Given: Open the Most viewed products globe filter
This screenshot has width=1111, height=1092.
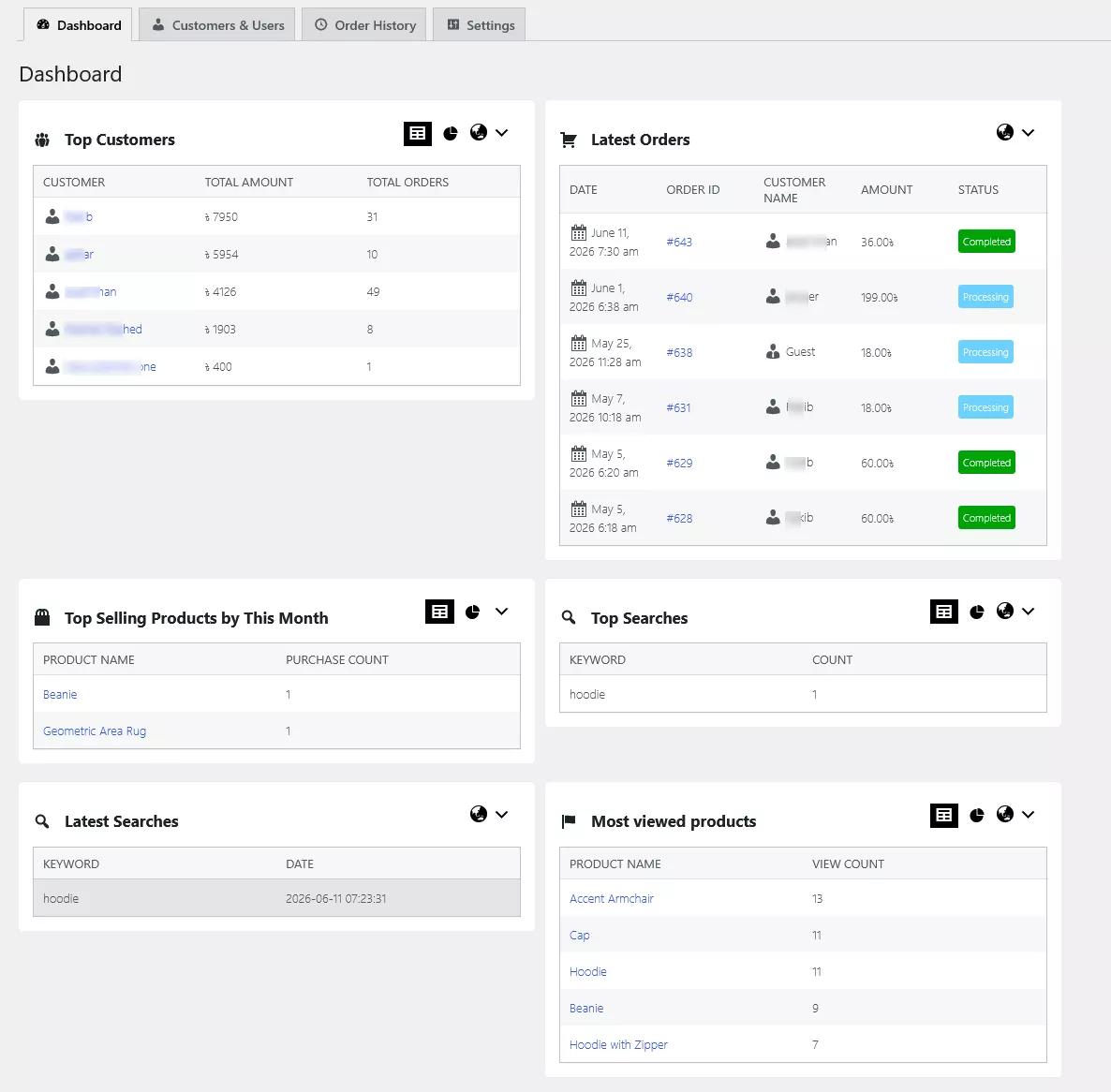Looking at the screenshot, I should [x=1005, y=814].
